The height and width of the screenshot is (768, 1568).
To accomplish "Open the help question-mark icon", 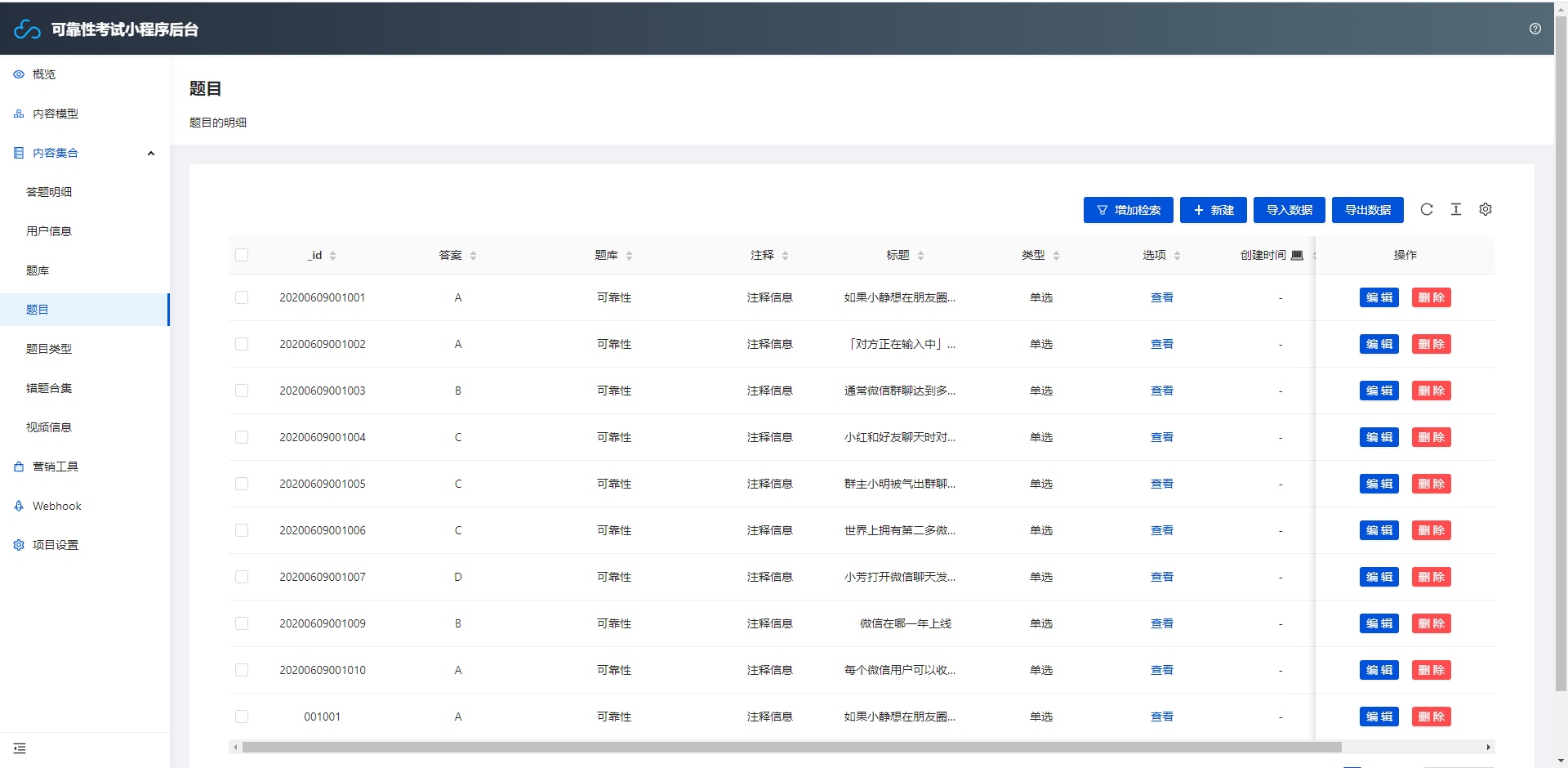I will coord(1535,29).
